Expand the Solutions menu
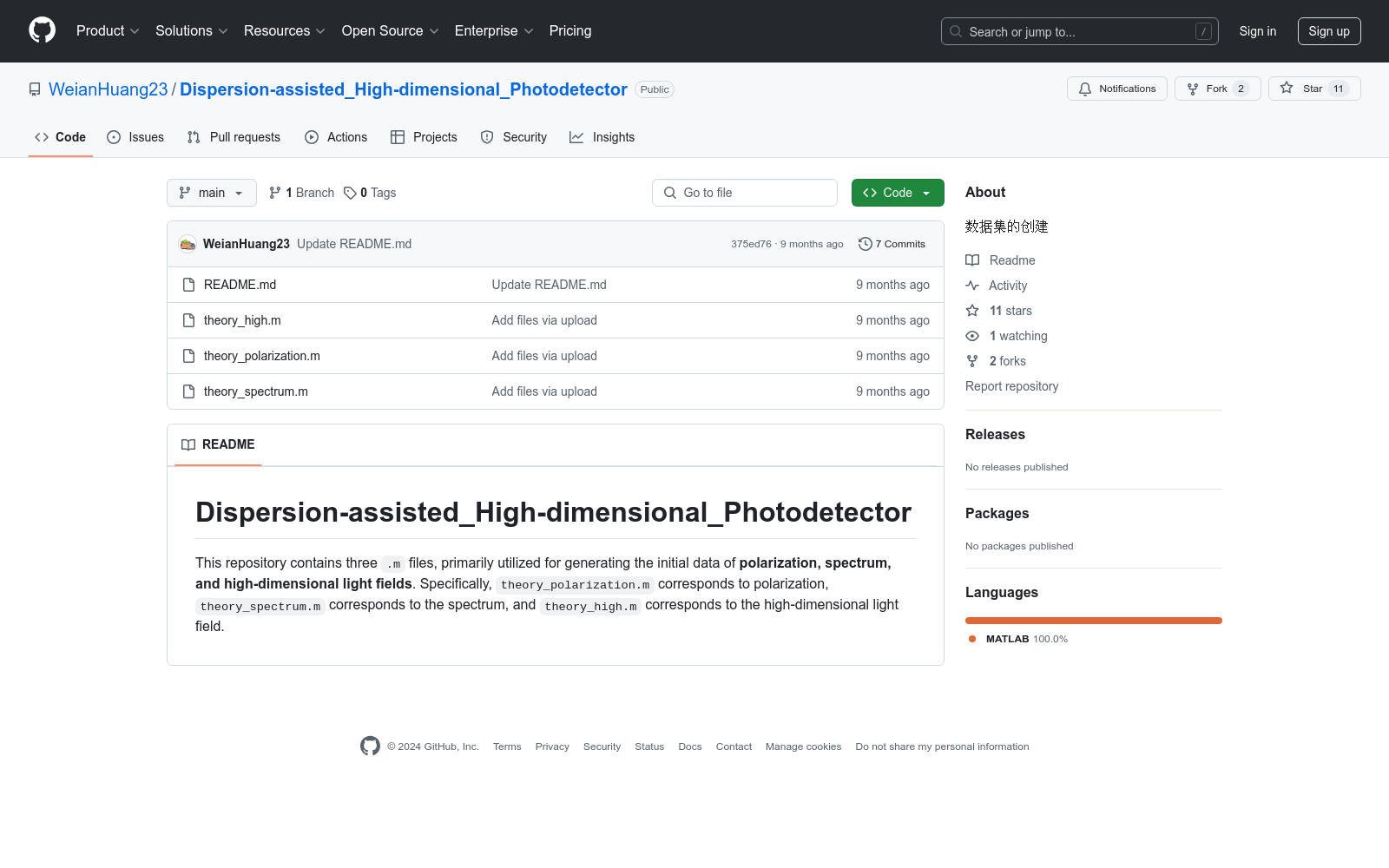1389x868 pixels. pyautogui.click(x=192, y=30)
